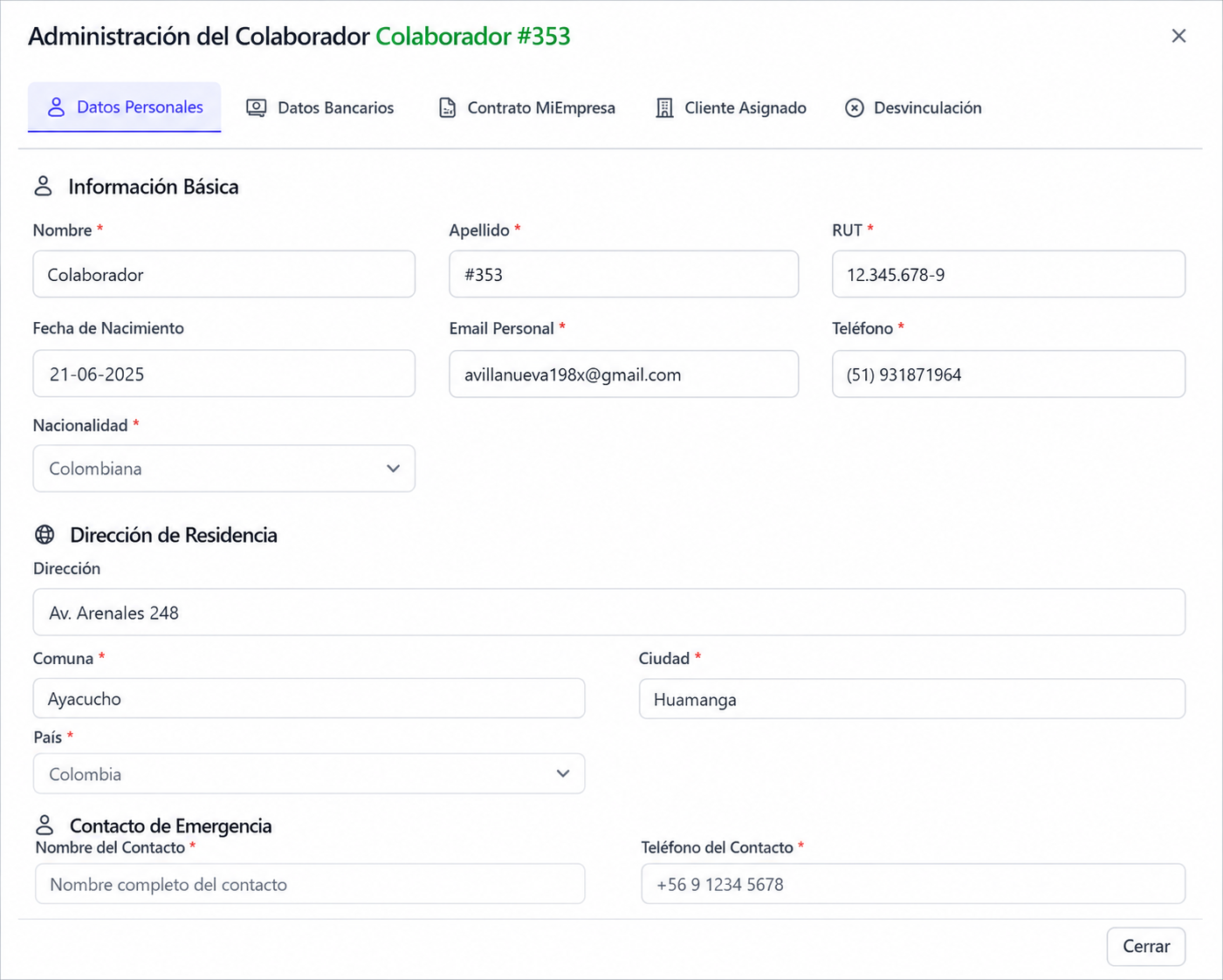Switch to the Datos Bancarios tab

click(319, 107)
